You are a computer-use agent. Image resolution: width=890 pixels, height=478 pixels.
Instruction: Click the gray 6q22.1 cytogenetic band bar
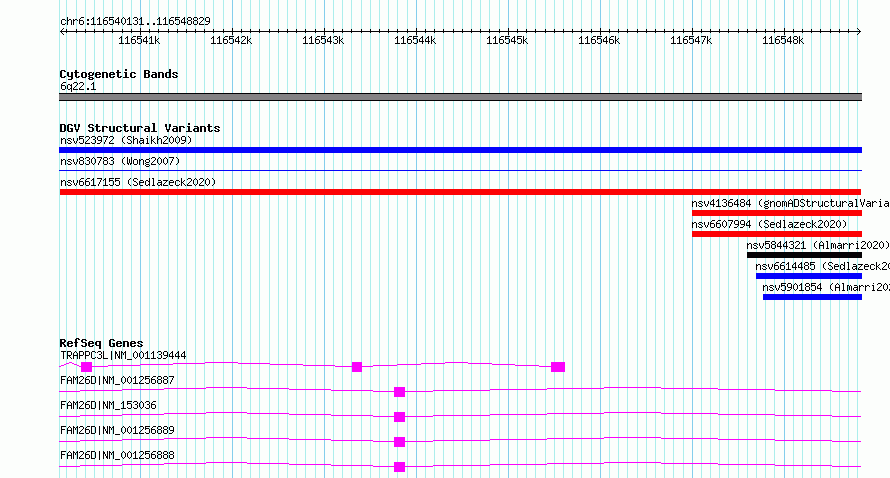(460, 97)
